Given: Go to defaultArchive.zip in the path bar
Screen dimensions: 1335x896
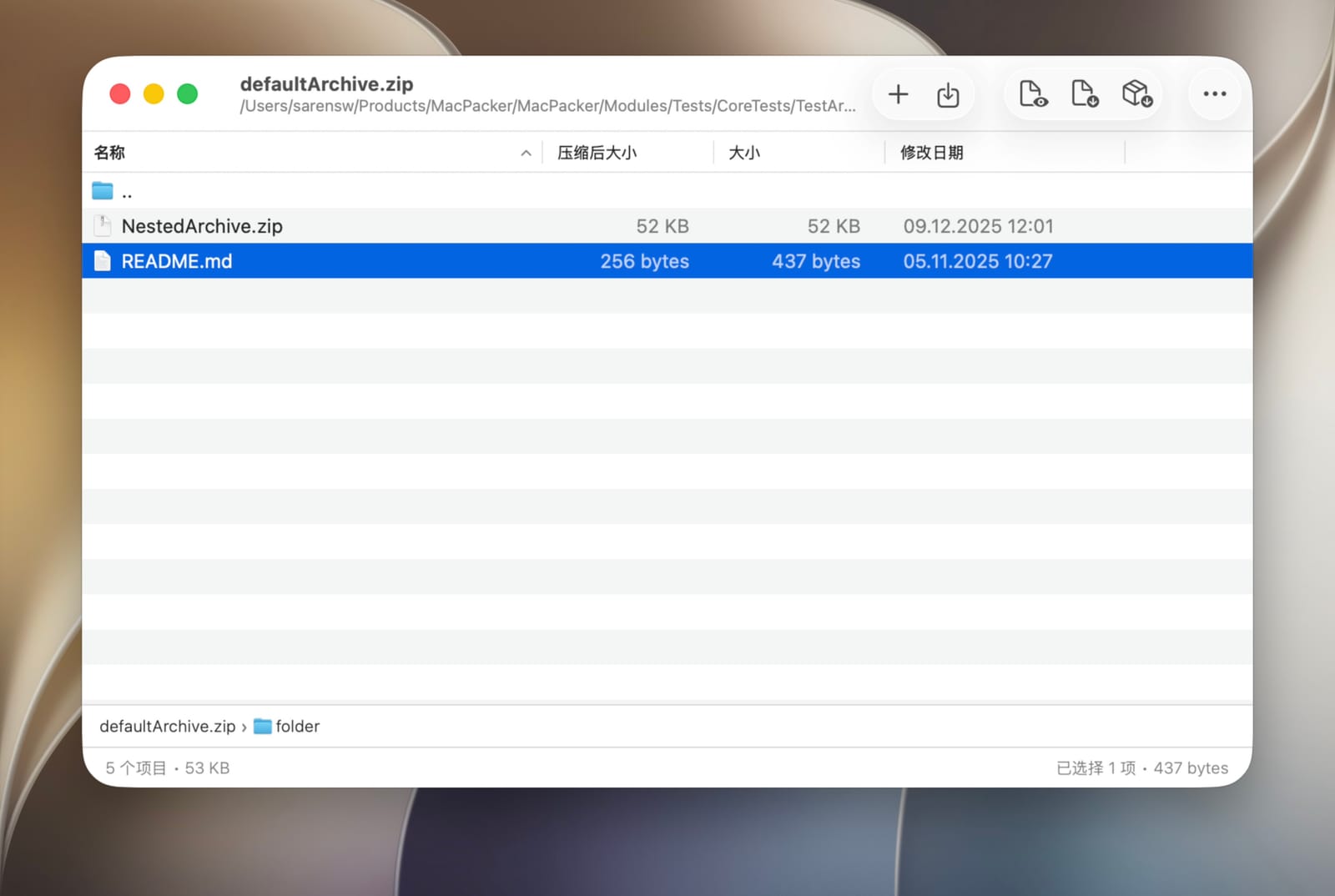Looking at the screenshot, I should (168, 727).
